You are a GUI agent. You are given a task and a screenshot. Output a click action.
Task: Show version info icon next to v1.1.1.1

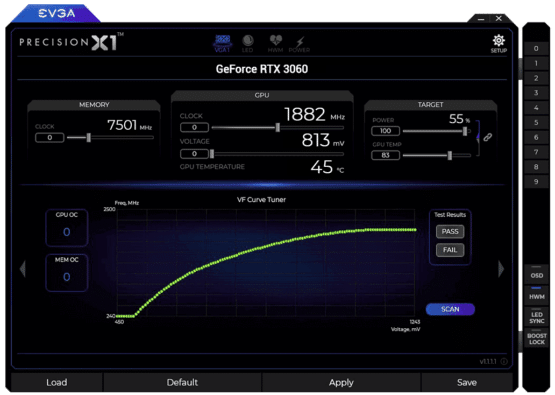click(504, 361)
